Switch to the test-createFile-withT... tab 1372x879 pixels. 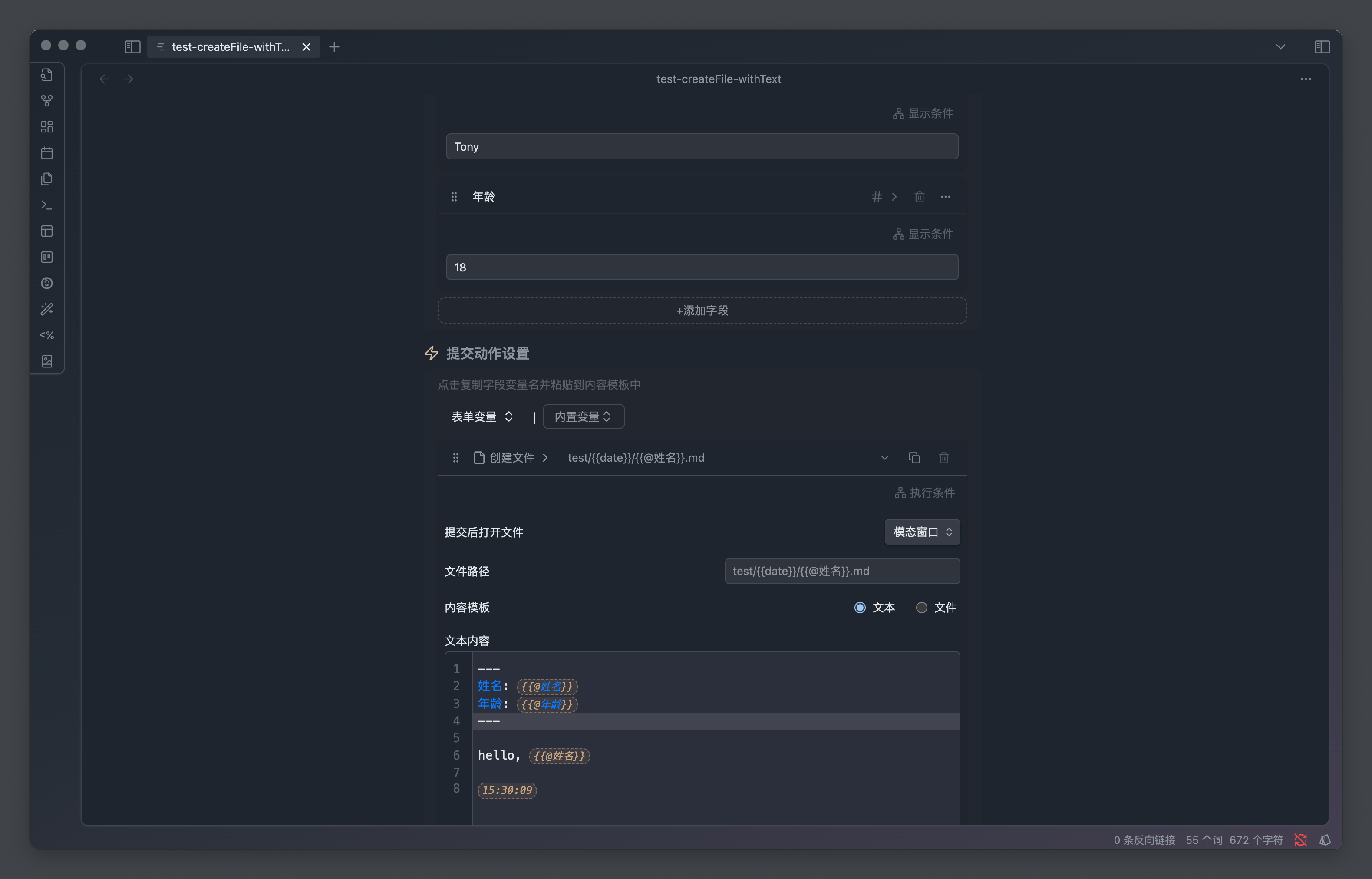pos(231,47)
